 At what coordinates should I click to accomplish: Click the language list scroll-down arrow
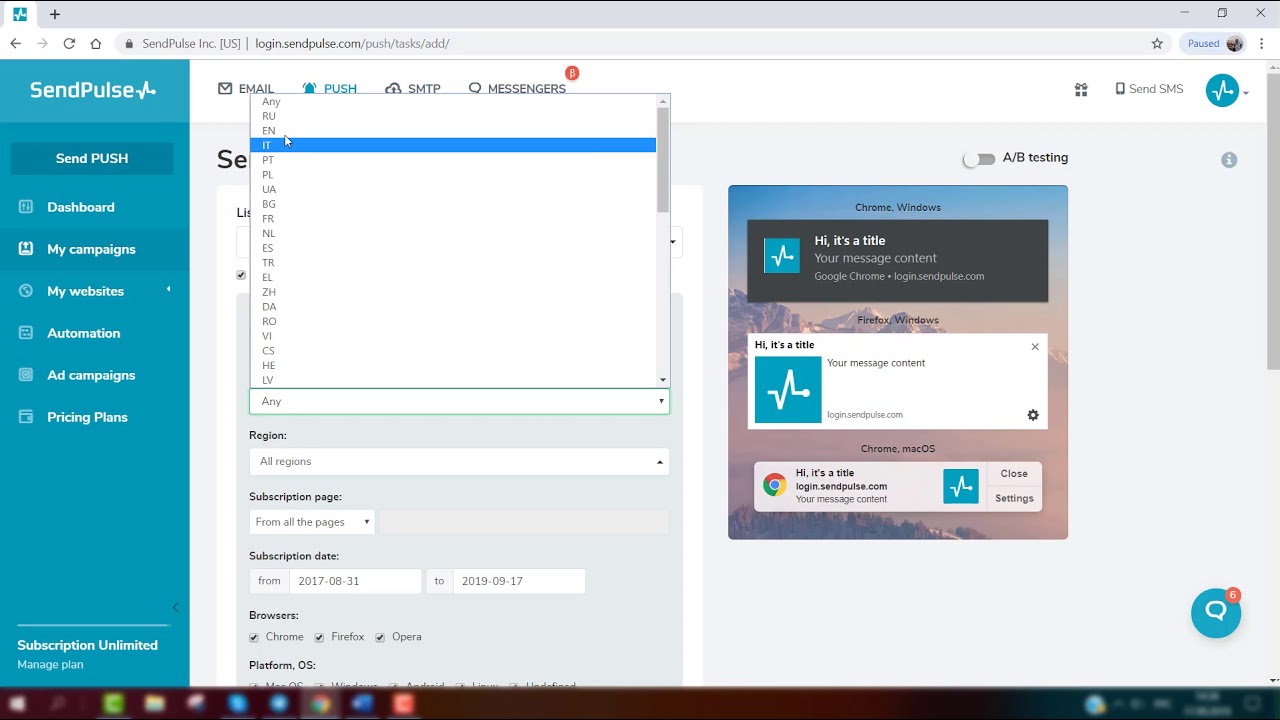(x=662, y=380)
